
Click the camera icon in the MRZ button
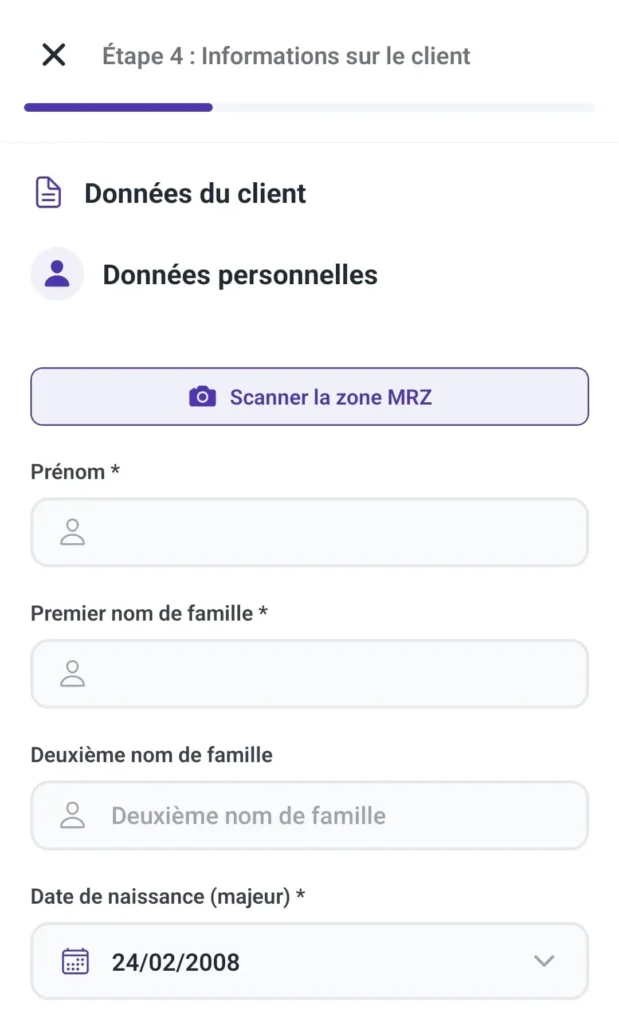[203, 396]
